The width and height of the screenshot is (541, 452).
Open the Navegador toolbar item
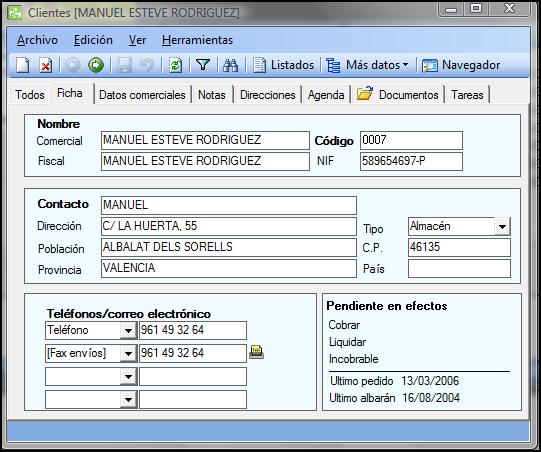click(461, 65)
